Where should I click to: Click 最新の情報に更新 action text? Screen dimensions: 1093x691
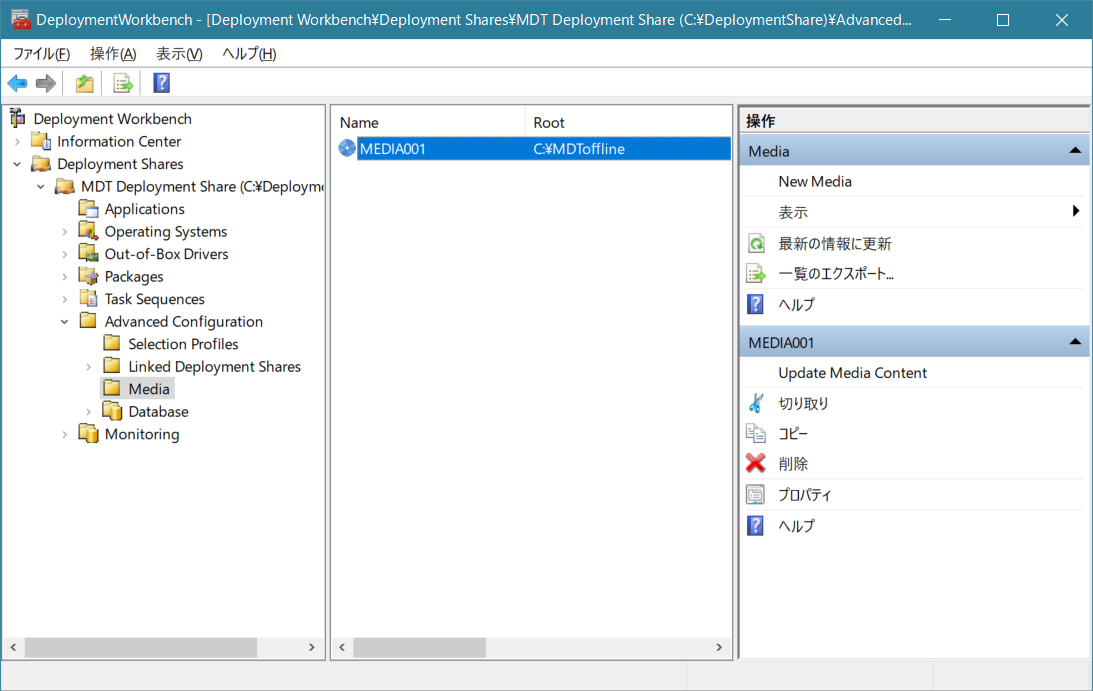[x=835, y=243]
